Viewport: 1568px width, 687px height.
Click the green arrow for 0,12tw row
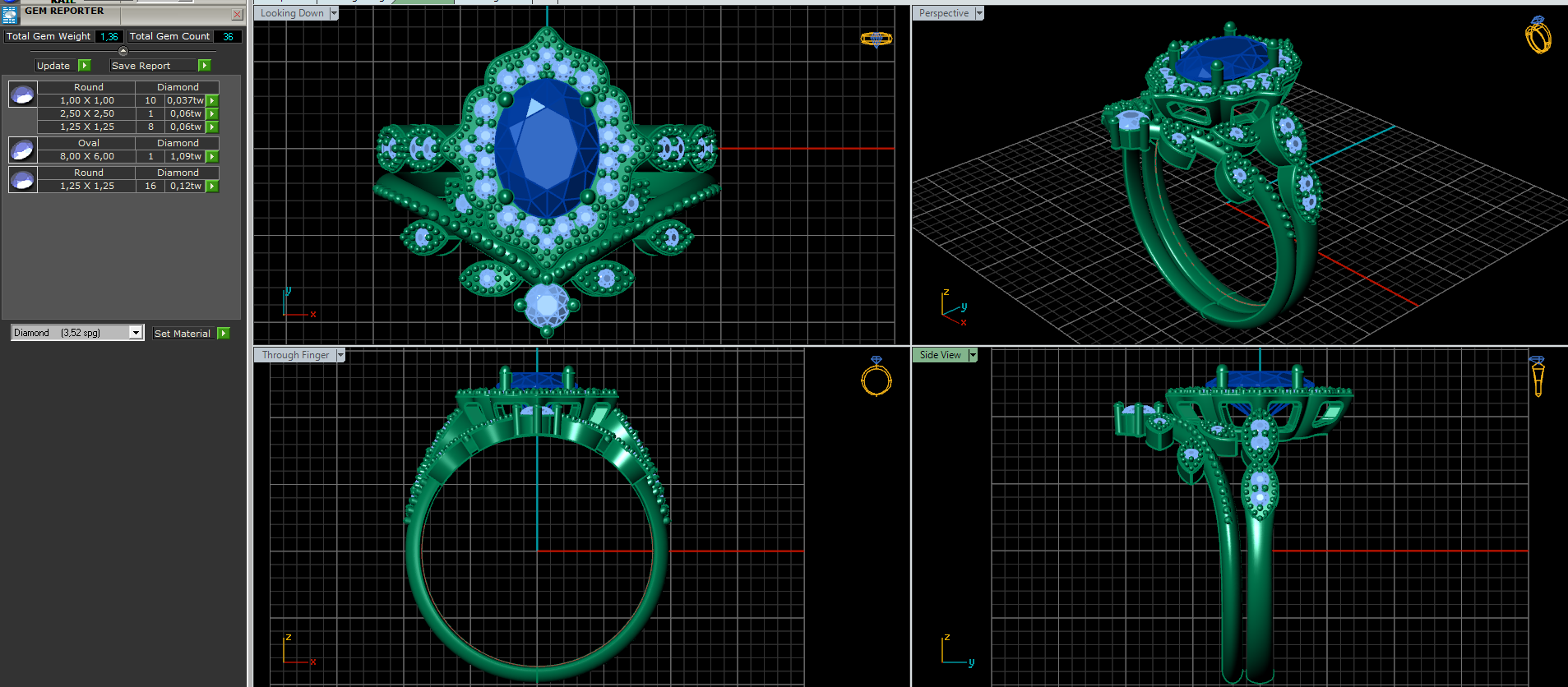(212, 187)
